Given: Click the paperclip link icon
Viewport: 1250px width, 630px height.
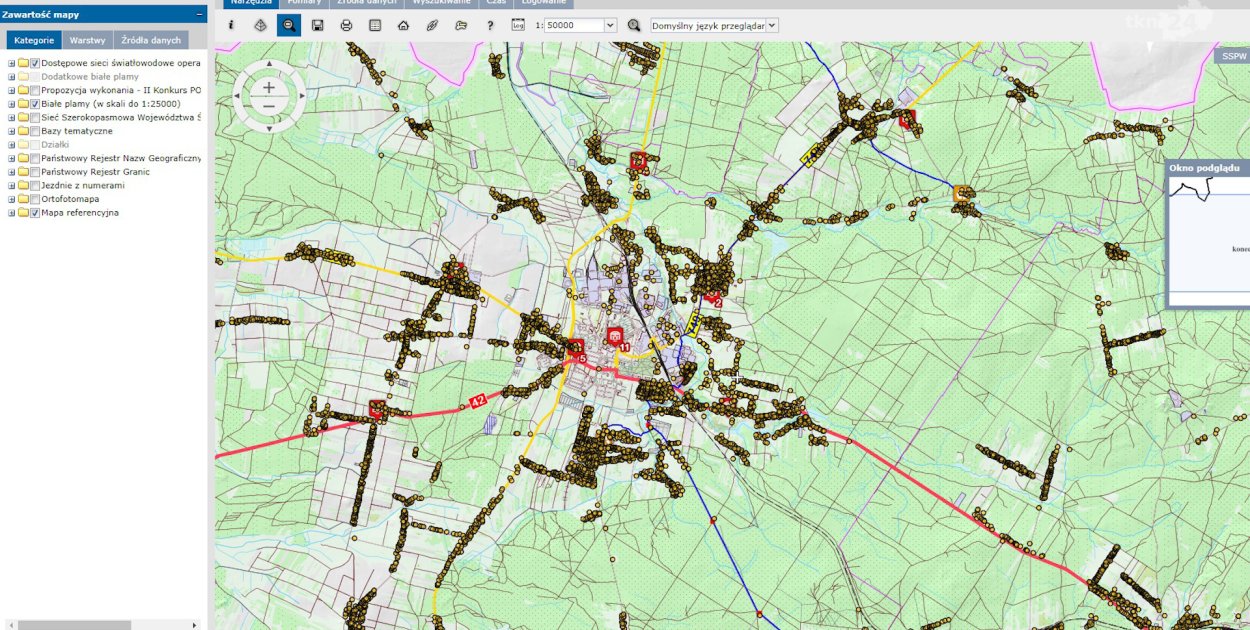Looking at the screenshot, I should pos(432,25).
